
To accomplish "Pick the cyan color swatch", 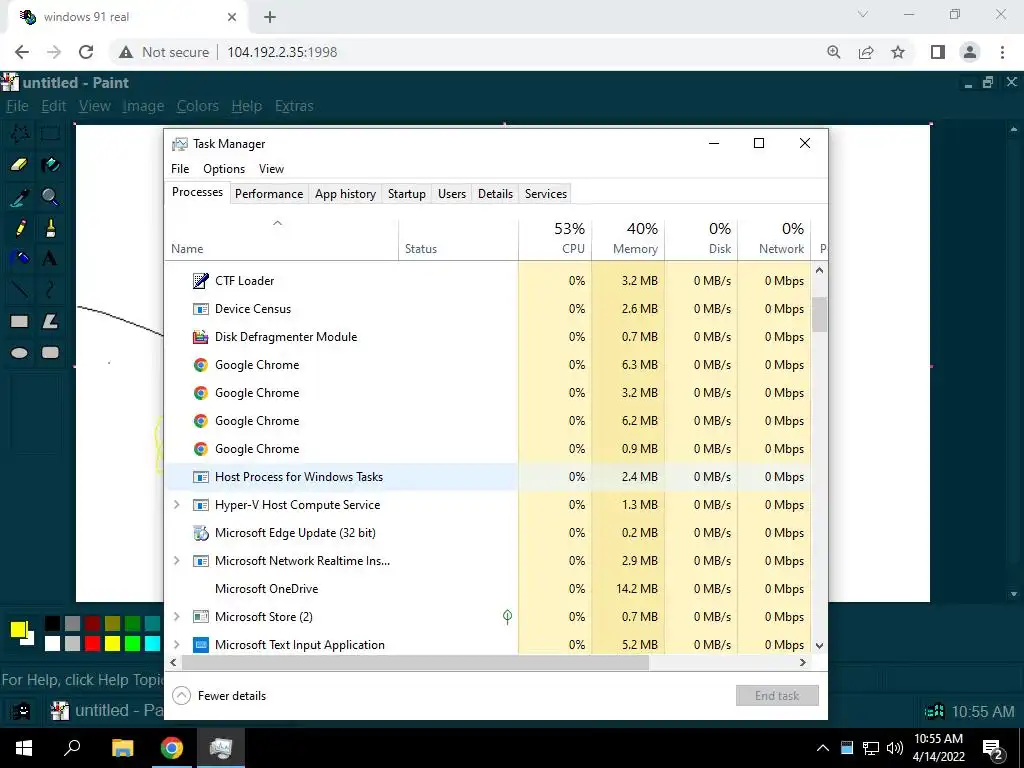I will [x=152, y=644].
